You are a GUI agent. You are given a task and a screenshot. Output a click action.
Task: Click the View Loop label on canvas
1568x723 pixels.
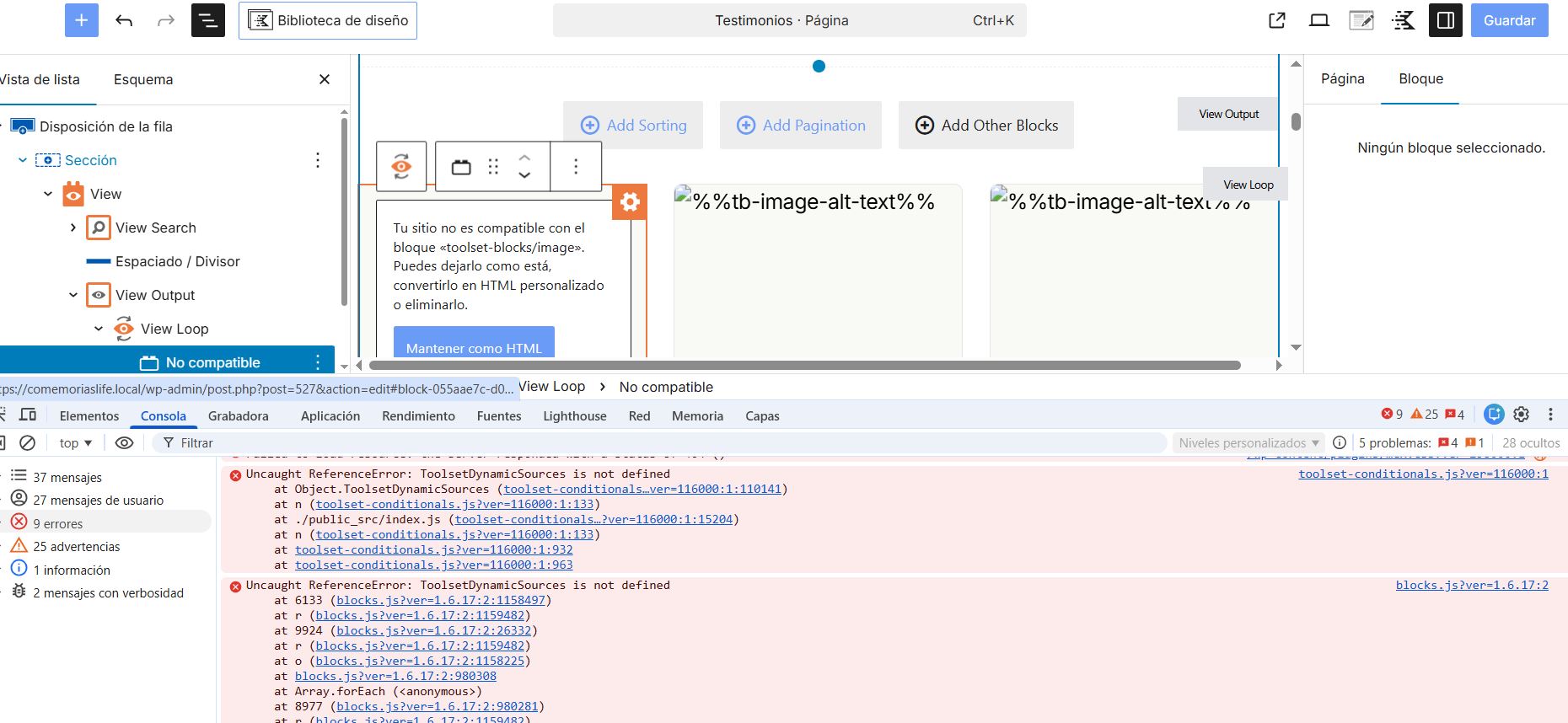click(1248, 185)
